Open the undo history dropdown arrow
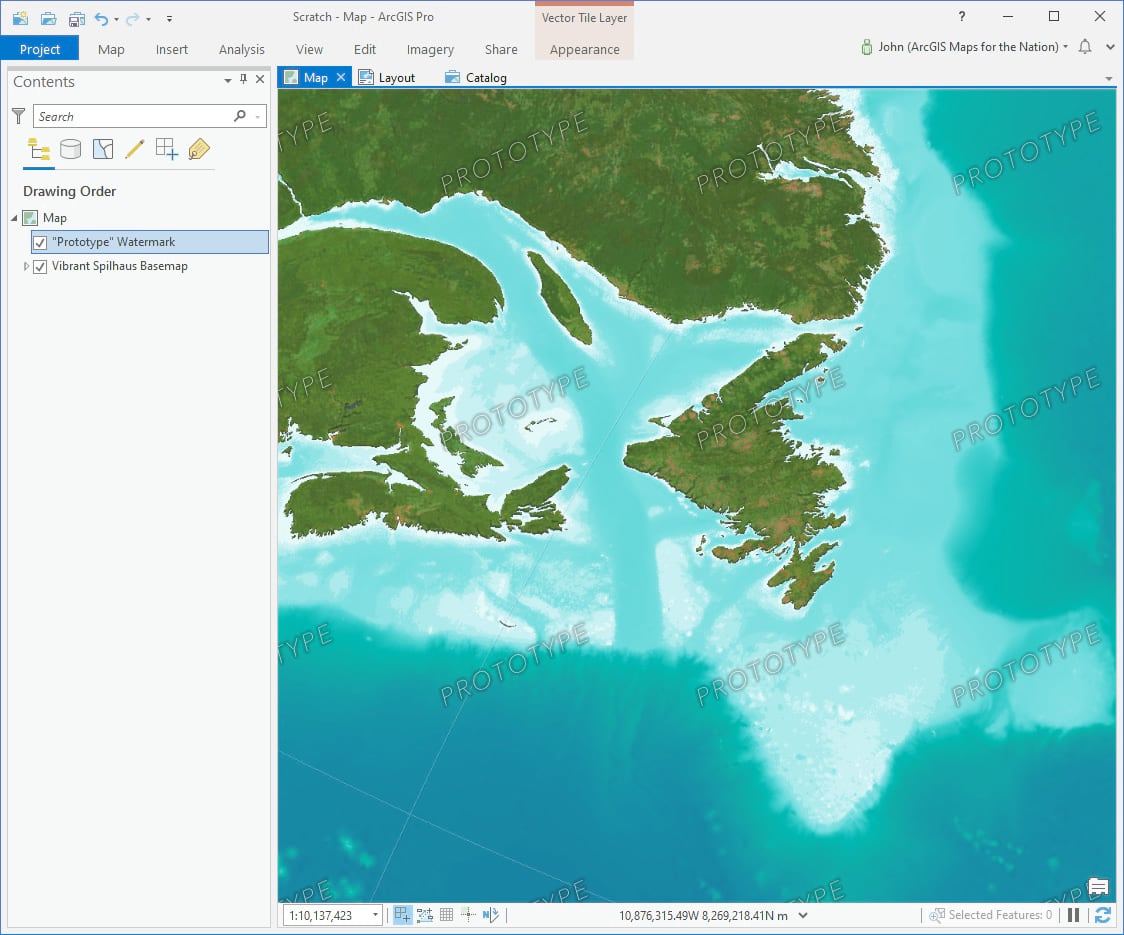This screenshot has height=935, width=1124. pyautogui.click(x=116, y=19)
